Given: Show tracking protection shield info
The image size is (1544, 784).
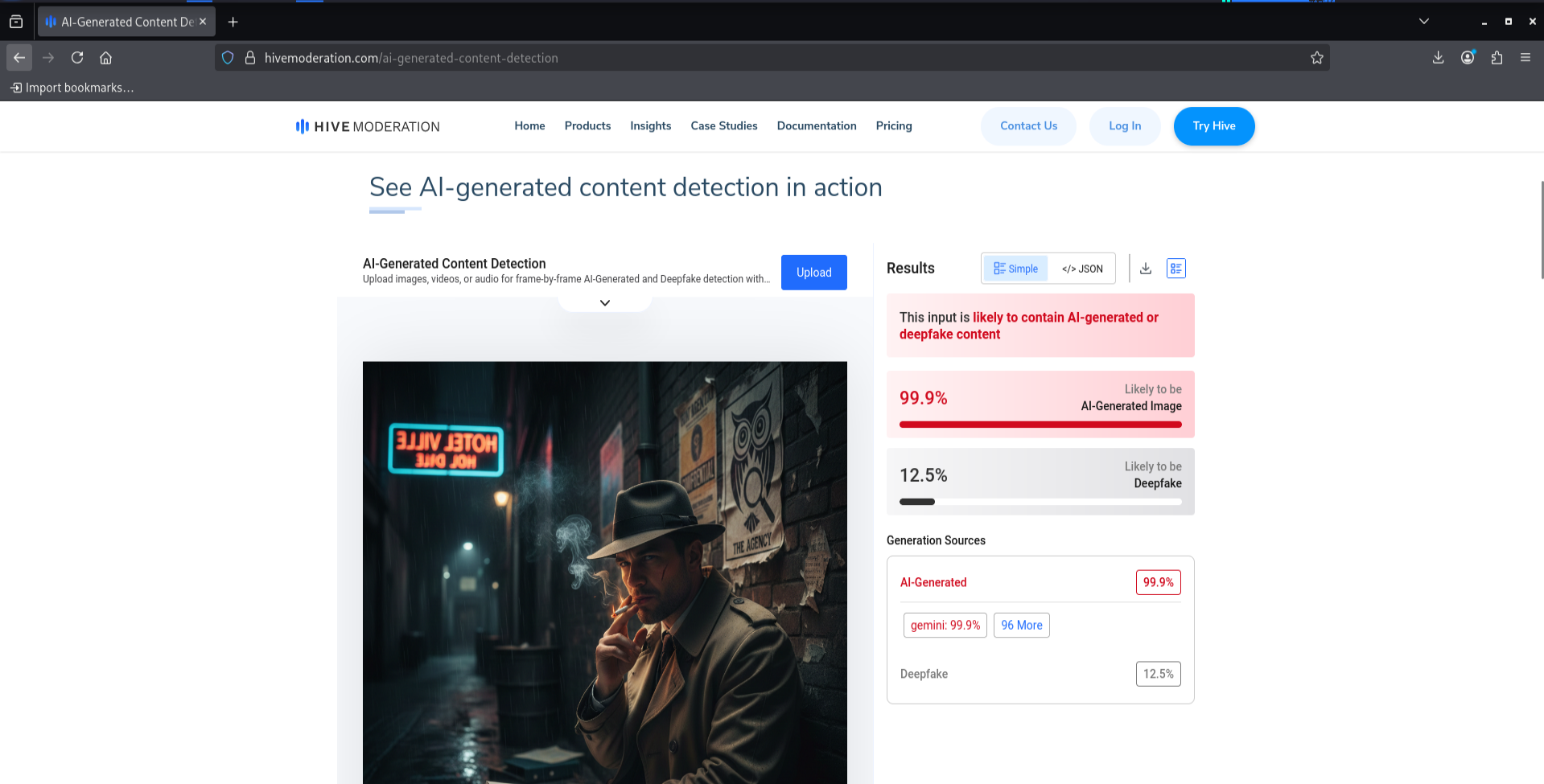Looking at the screenshot, I should [228, 58].
